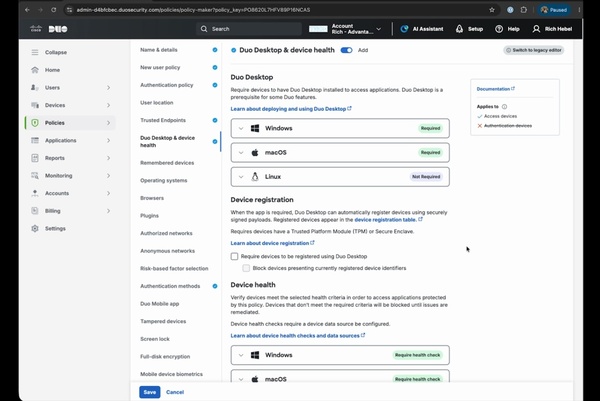Open the Documentation link
This screenshot has height=401, width=600.
pyautogui.click(x=496, y=89)
